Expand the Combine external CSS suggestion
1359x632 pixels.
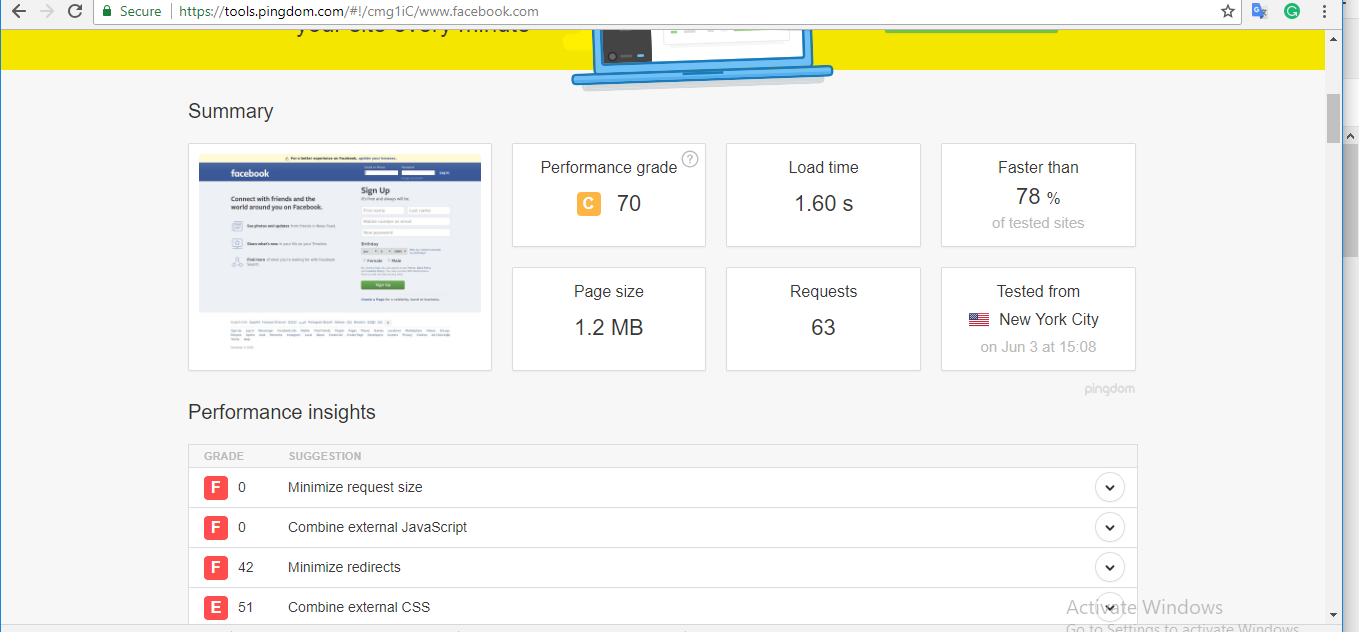coord(1110,608)
